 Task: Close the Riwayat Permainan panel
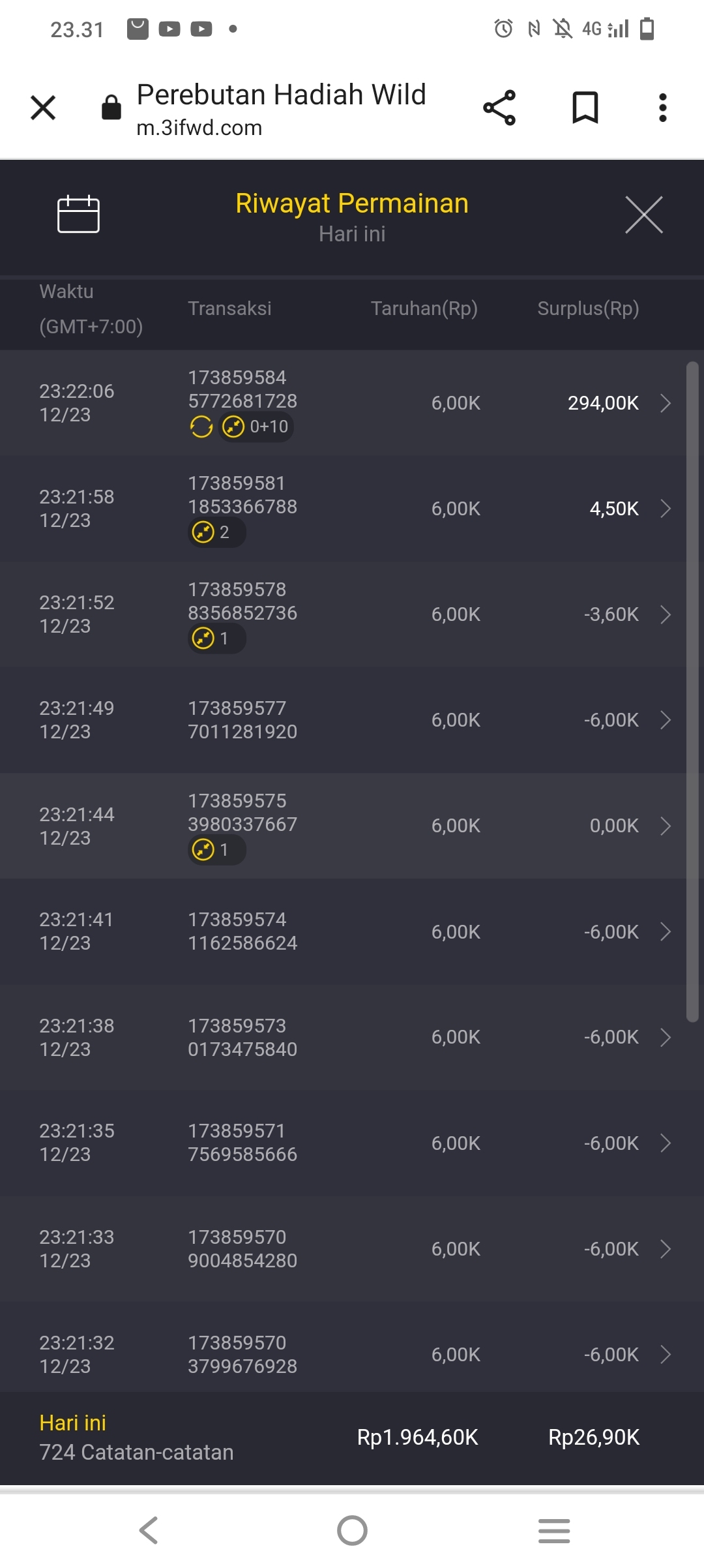[x=643, y=215]
